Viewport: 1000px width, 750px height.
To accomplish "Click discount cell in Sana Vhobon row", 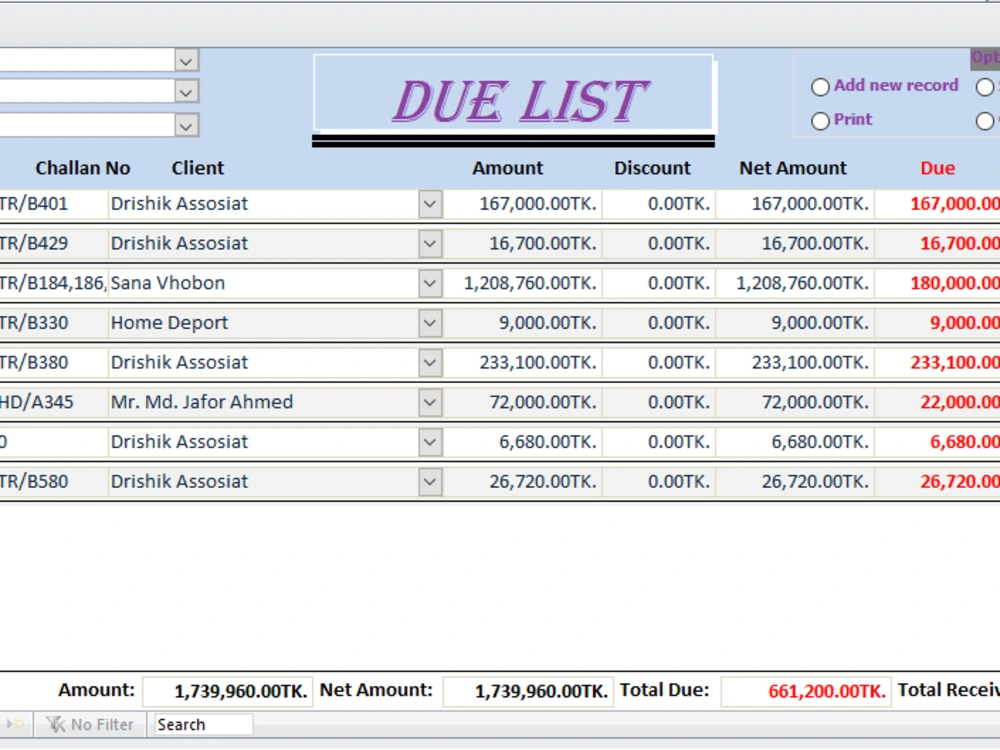I will (x=659, y=283).
